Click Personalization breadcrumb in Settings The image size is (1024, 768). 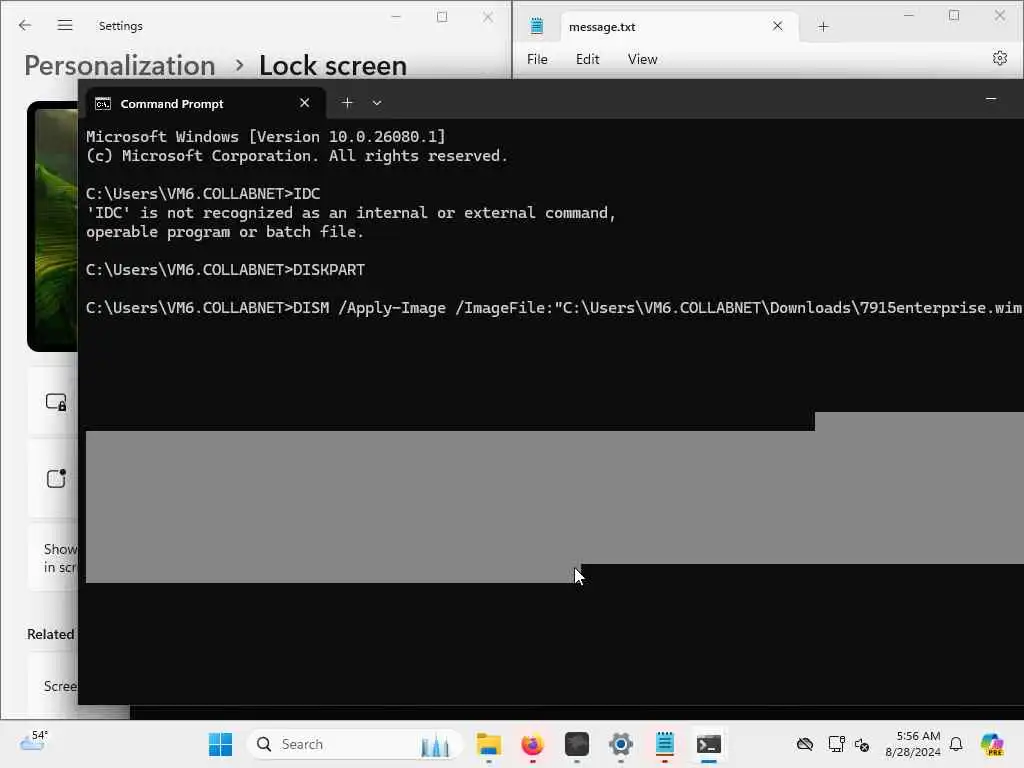pyautogui.click(x=120, y=66)
